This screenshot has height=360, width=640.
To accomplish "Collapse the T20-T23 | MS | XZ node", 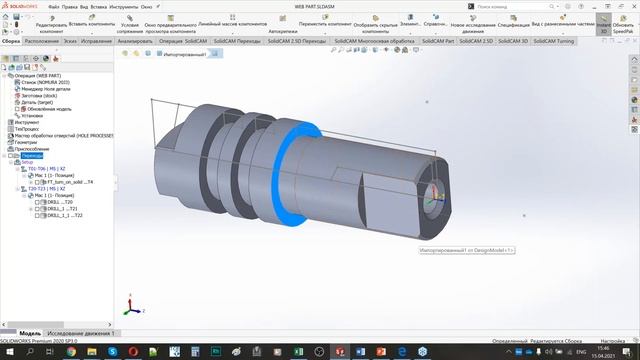I will click(x=18, y=189).
